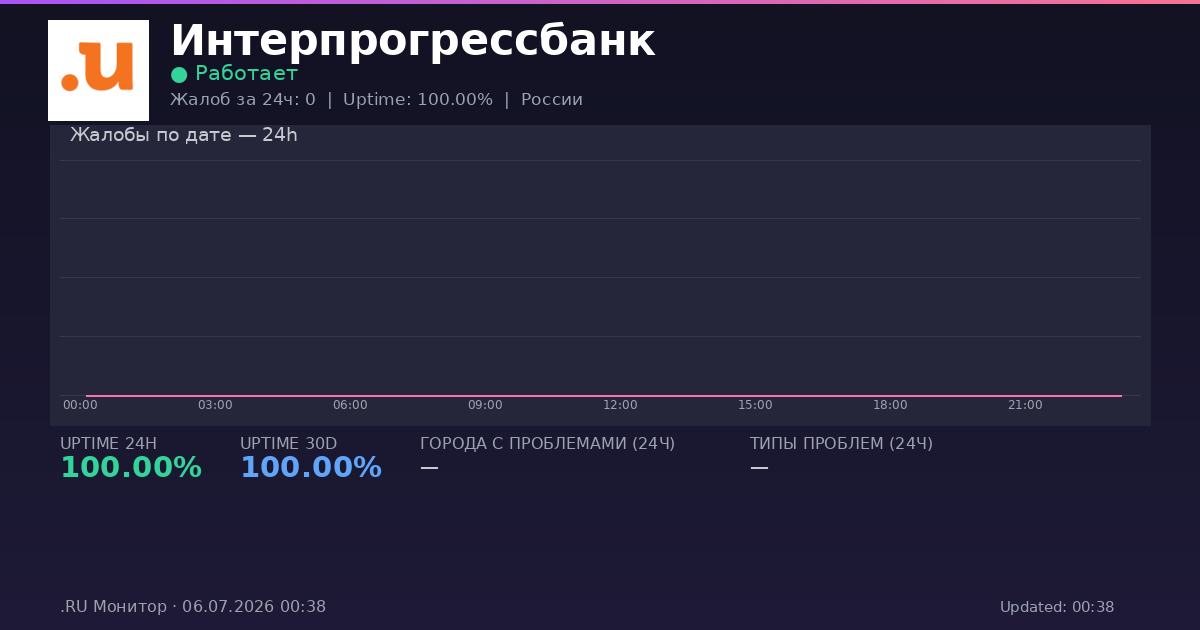Click the 00:00 marker on chart axis
Viewport: 1200px width, 630px height.
coord(80,405)
